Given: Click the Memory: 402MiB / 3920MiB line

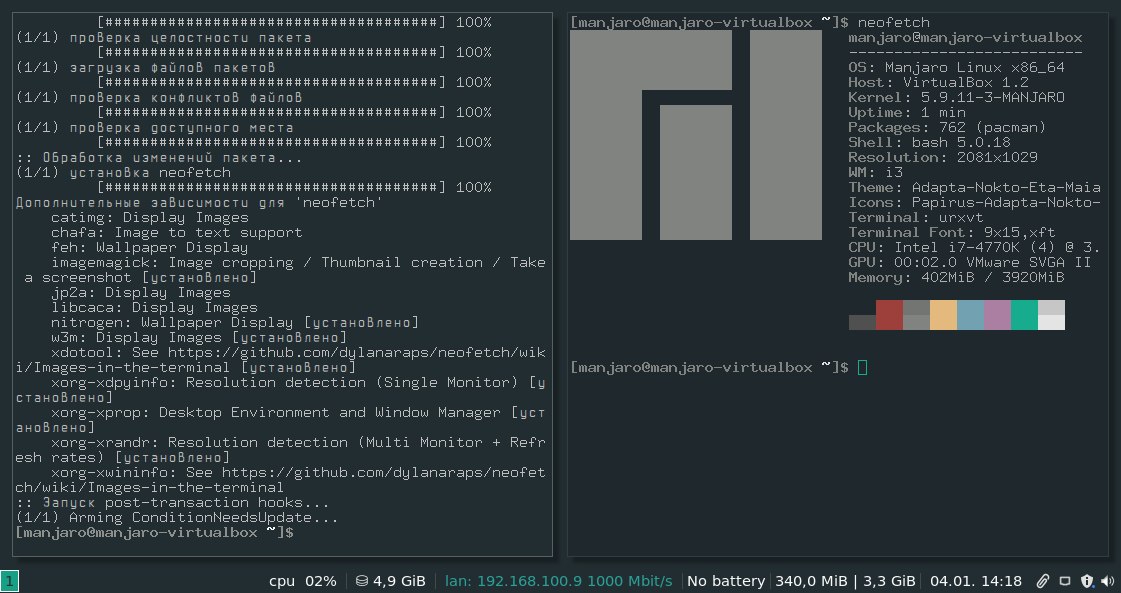Looking at the screenshot, I should click(x=957, y=278).
